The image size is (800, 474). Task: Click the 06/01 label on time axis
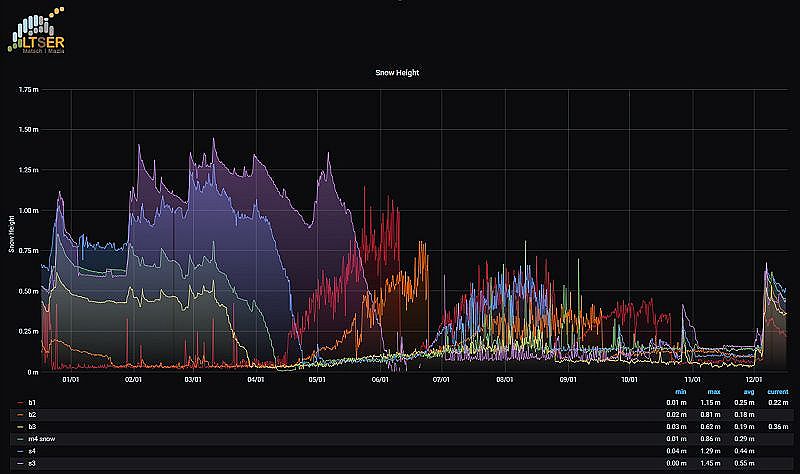379,379
